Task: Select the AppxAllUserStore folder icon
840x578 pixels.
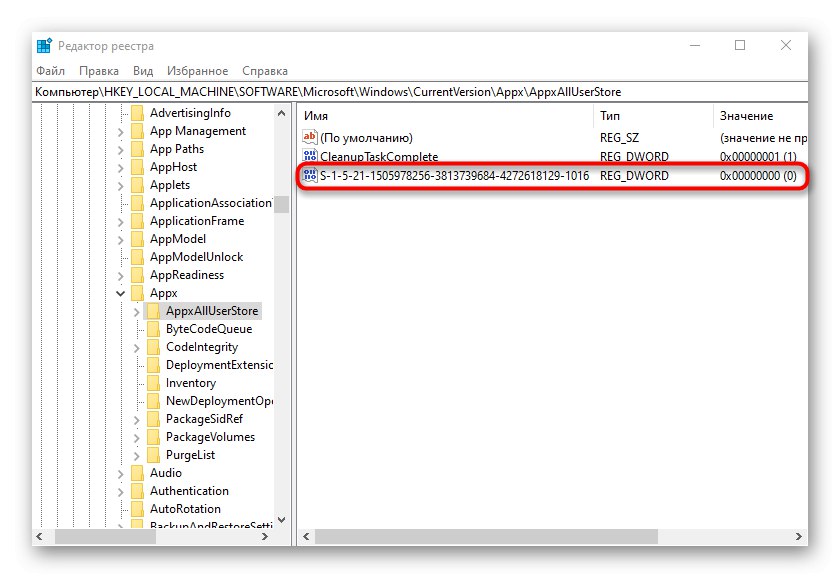Action: pos(153,311)
